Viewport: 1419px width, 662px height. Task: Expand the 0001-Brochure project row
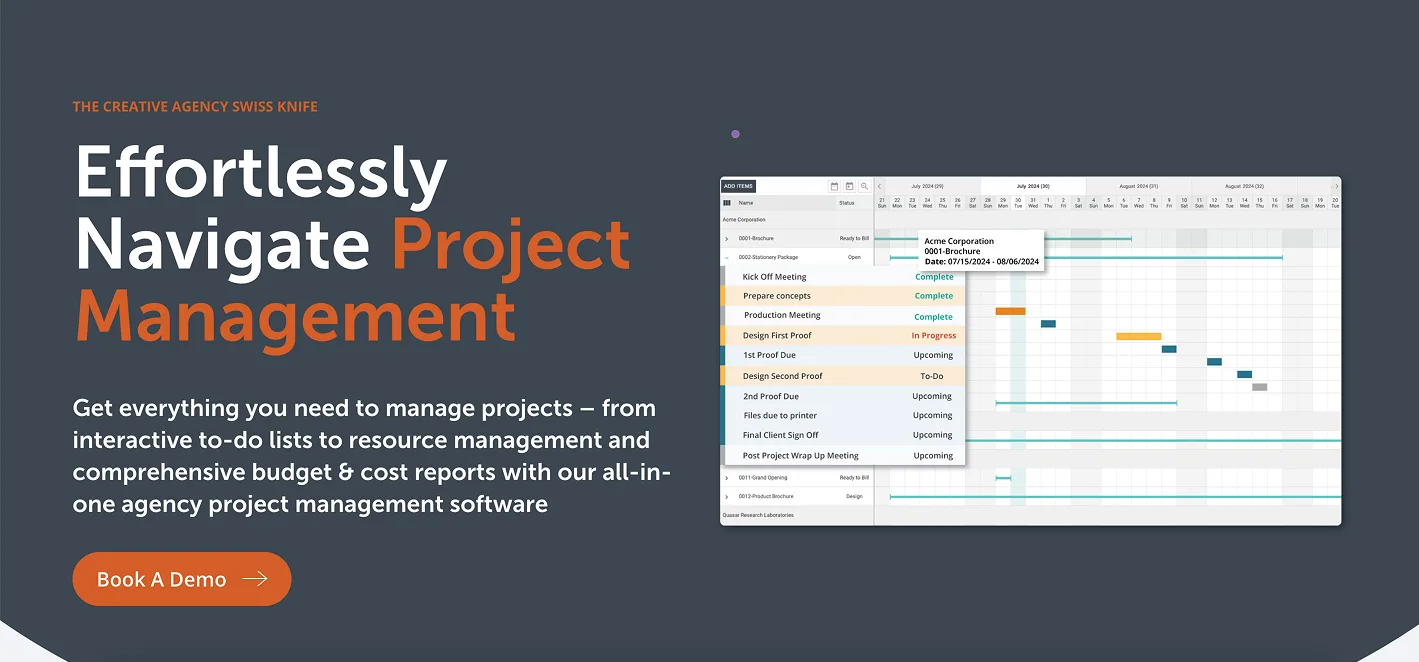[x=727, y=239]
